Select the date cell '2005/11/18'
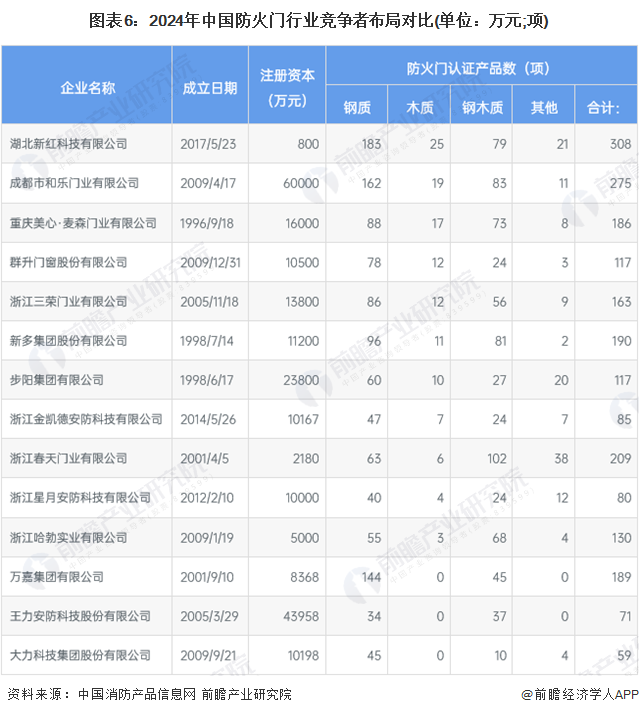Image resolution: width=639 pixels, height=715 pixels. tap(209, 302)
